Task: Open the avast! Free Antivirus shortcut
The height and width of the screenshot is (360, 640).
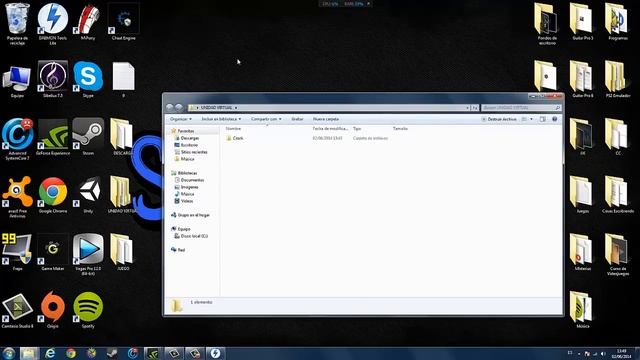Action: tap(17, 197)
